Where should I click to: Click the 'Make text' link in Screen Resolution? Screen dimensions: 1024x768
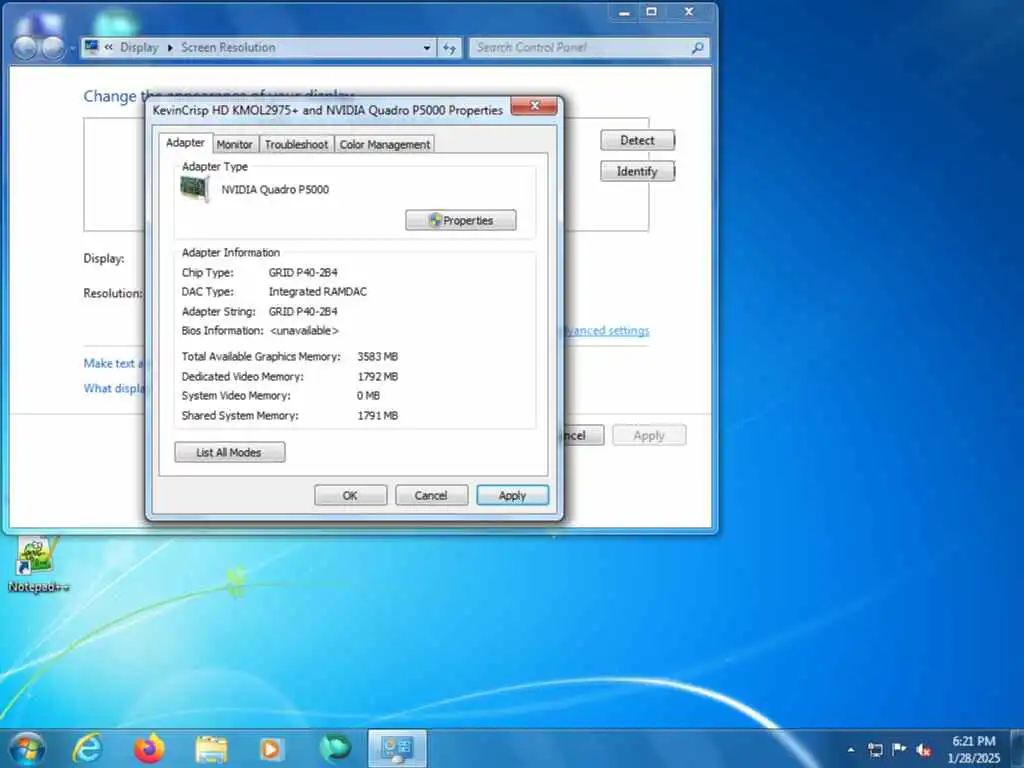(x=114, y=363)
